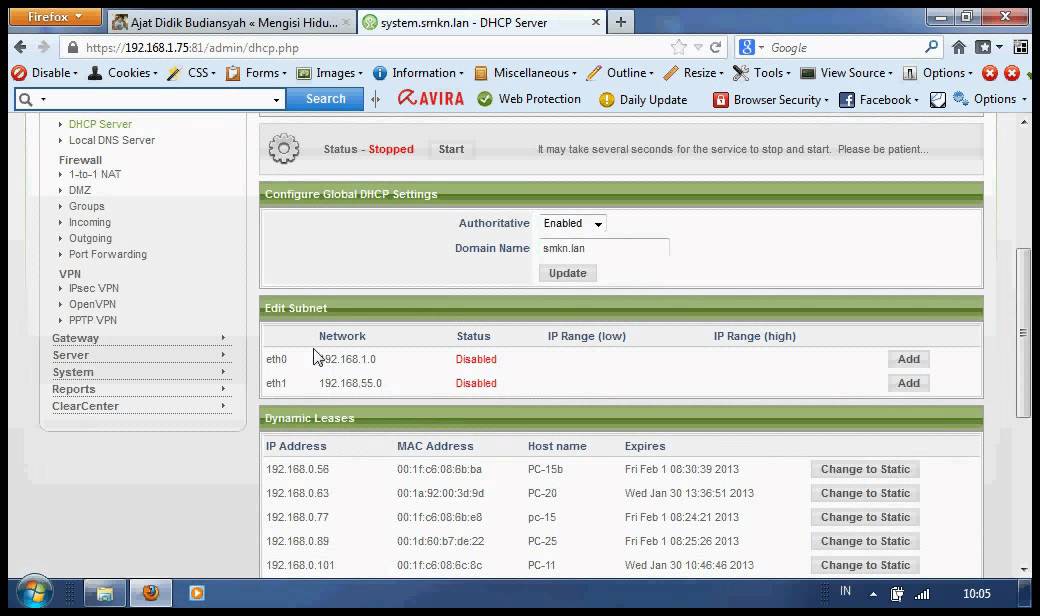The image size is (1040, 616).
Task: Open the web developer Options menu
Action: pyautogui.click(x=938, y=73)
